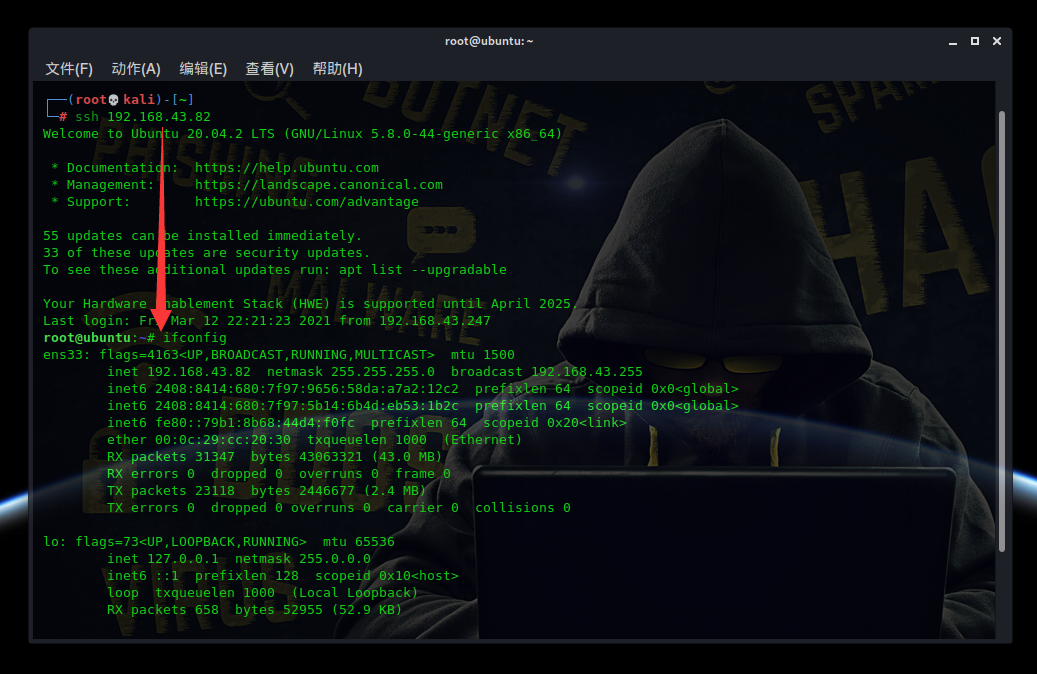
Task: Click the 'ens33:' interface name
Action: 67,355
